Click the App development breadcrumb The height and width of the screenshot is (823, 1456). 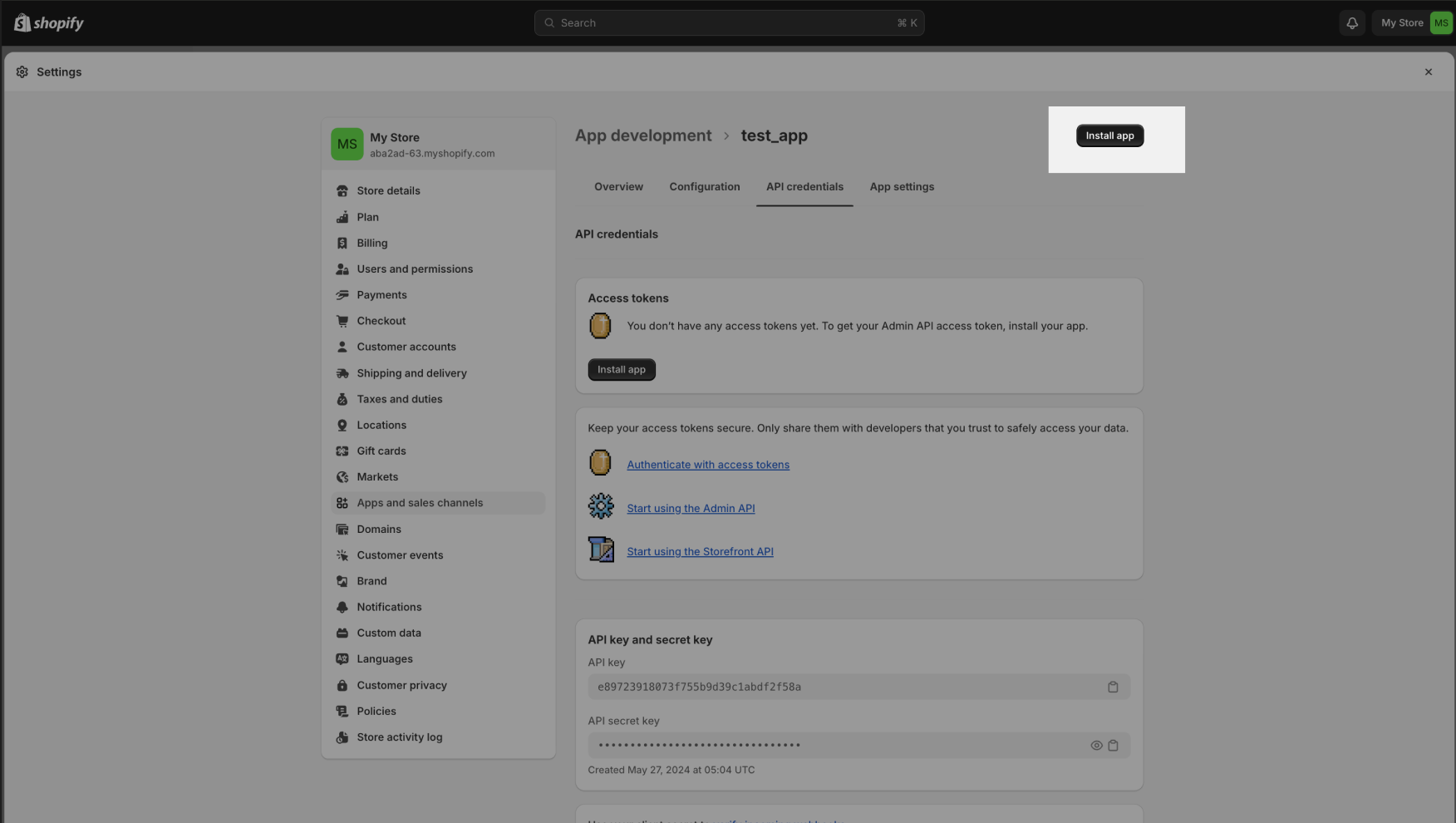pos(642,136)
